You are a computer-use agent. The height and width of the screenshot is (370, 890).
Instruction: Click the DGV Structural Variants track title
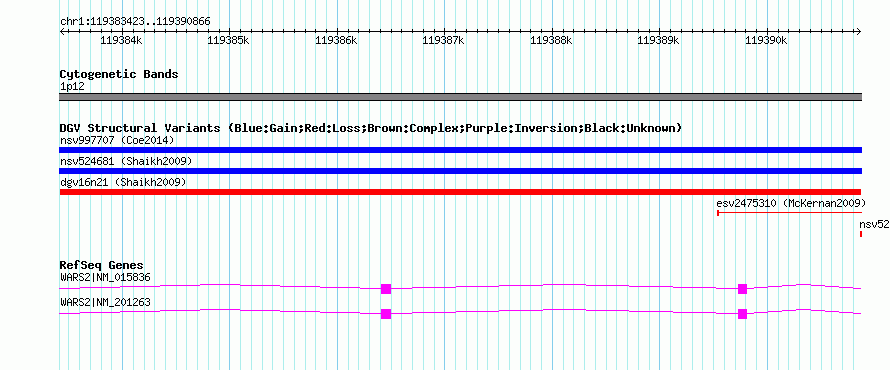point(371,128)
